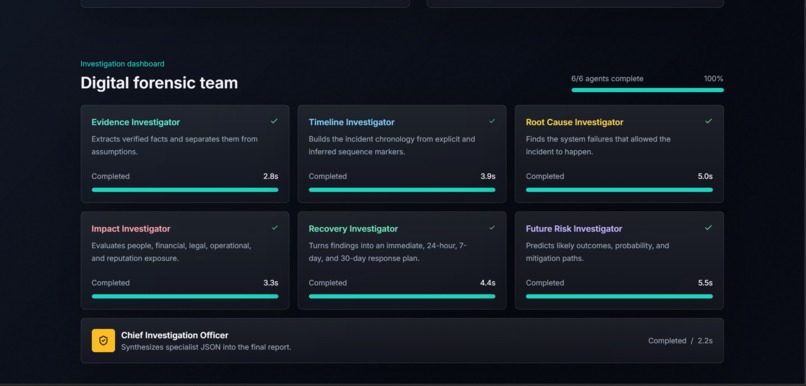Screen dimensions: 806x386
Task: Click the Extracts verified facts description
Action: [x=175, y=145]
